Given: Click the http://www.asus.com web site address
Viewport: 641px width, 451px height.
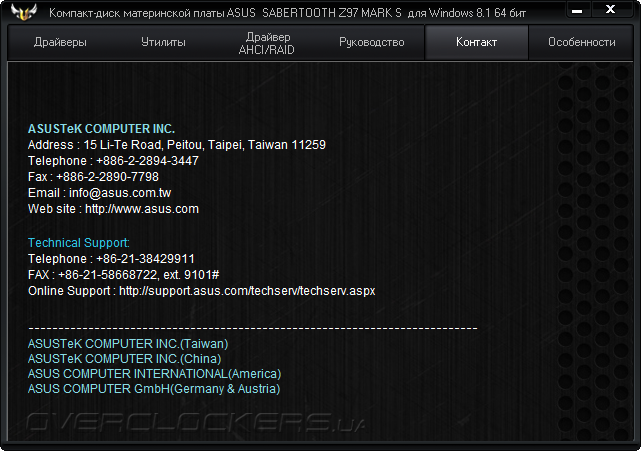Looking at the screenshot, I should tap(142, 209).
